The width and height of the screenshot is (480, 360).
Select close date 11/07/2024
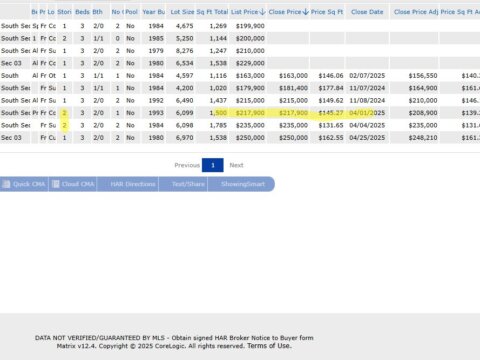[x=367, y=88]
